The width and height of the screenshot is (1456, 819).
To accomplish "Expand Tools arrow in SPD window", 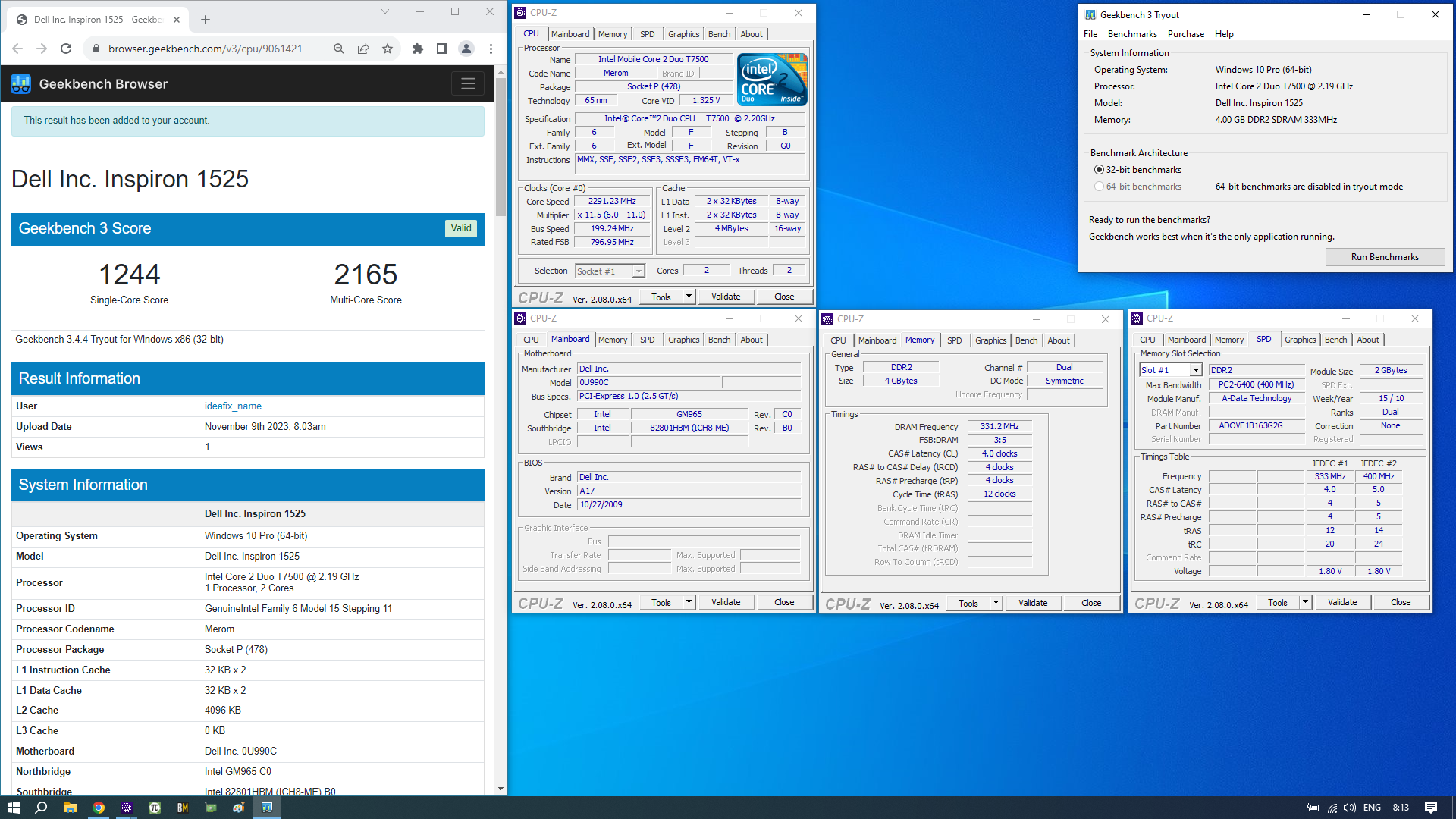I will tap(1306, 602).
